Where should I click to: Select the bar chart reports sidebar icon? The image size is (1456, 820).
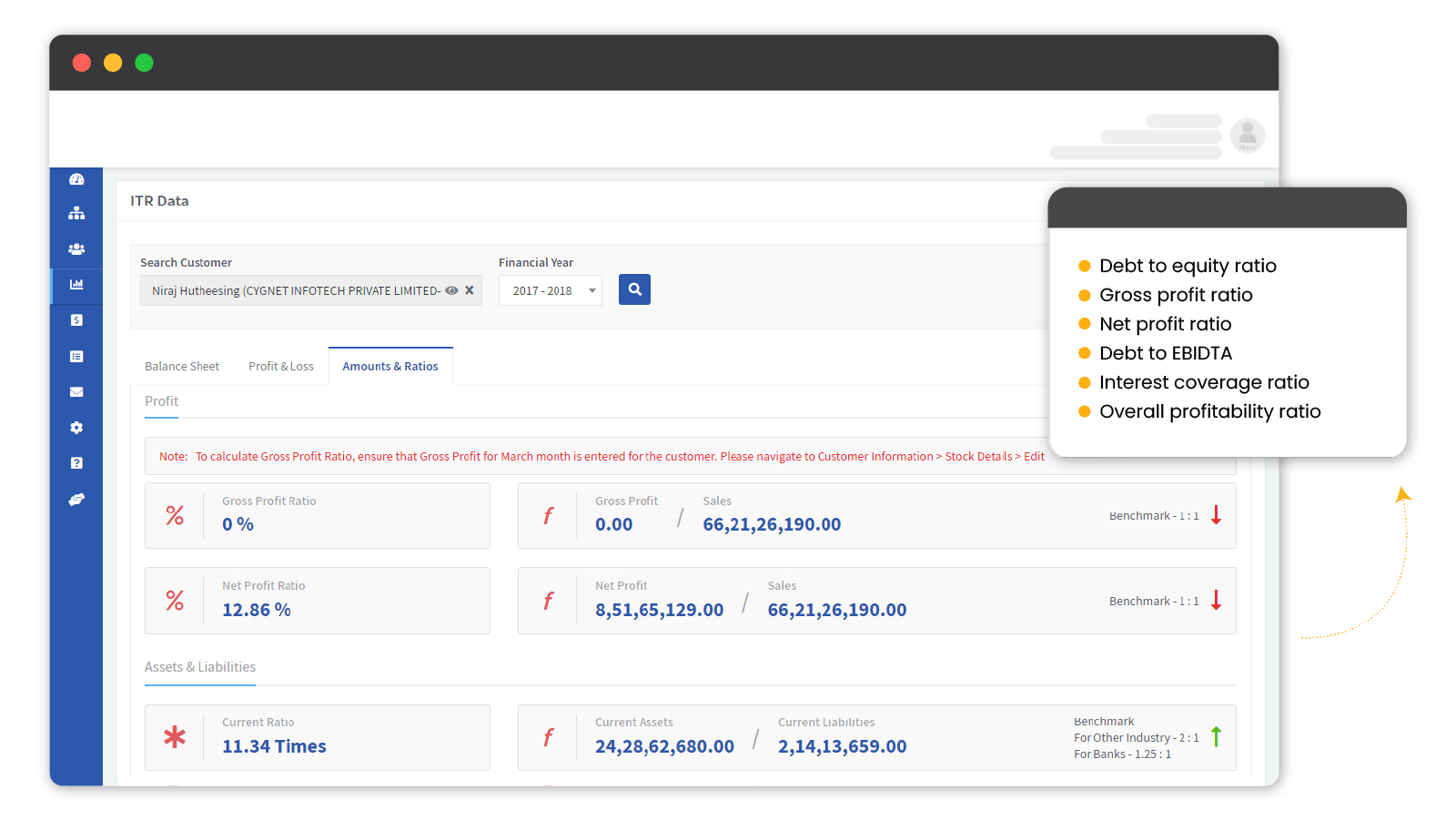(76, 284)
